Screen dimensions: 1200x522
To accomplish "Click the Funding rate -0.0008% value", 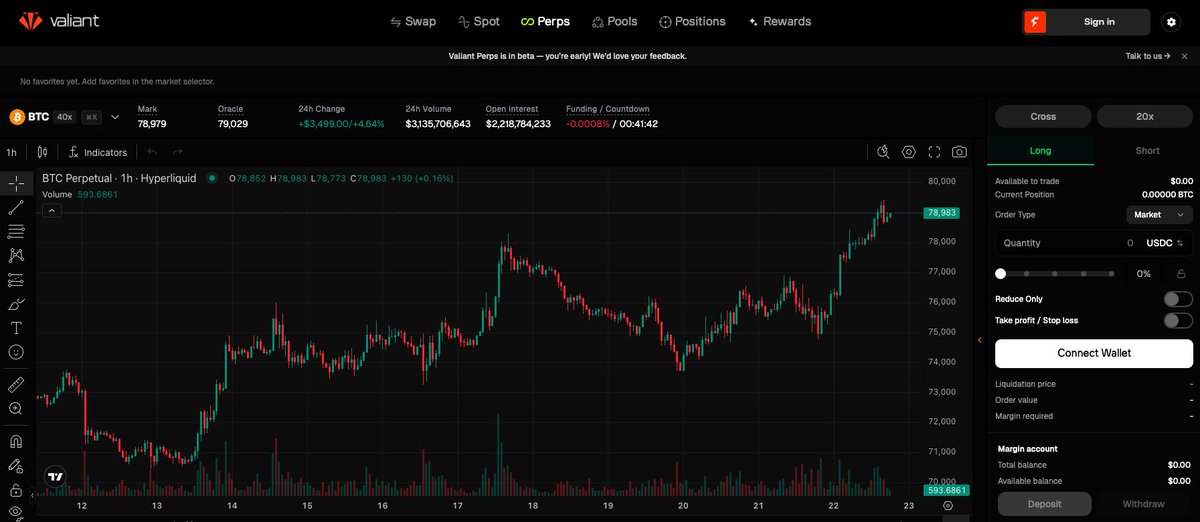I will (588, 124).
